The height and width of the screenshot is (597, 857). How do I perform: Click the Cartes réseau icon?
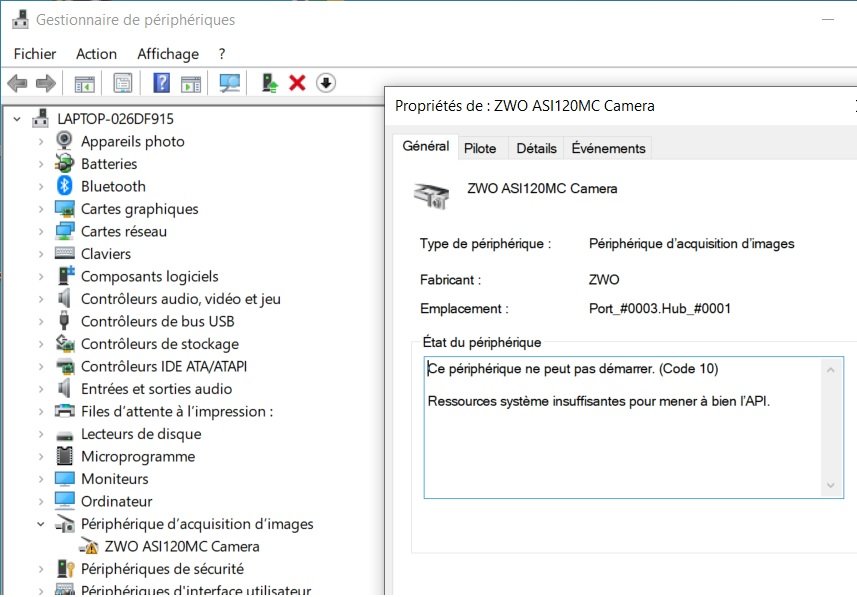point(64,231)
